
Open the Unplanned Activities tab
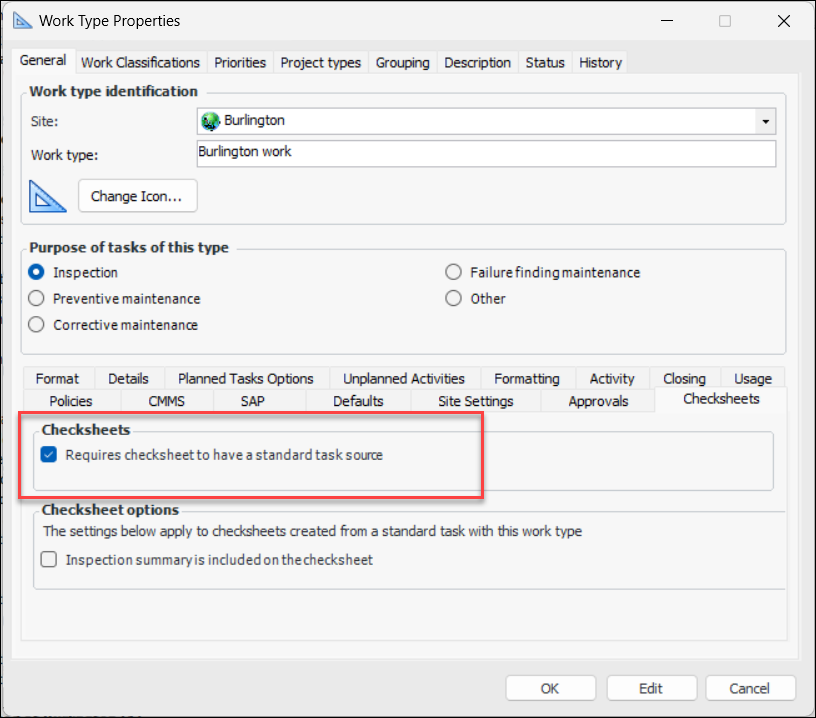coord(404,378)
